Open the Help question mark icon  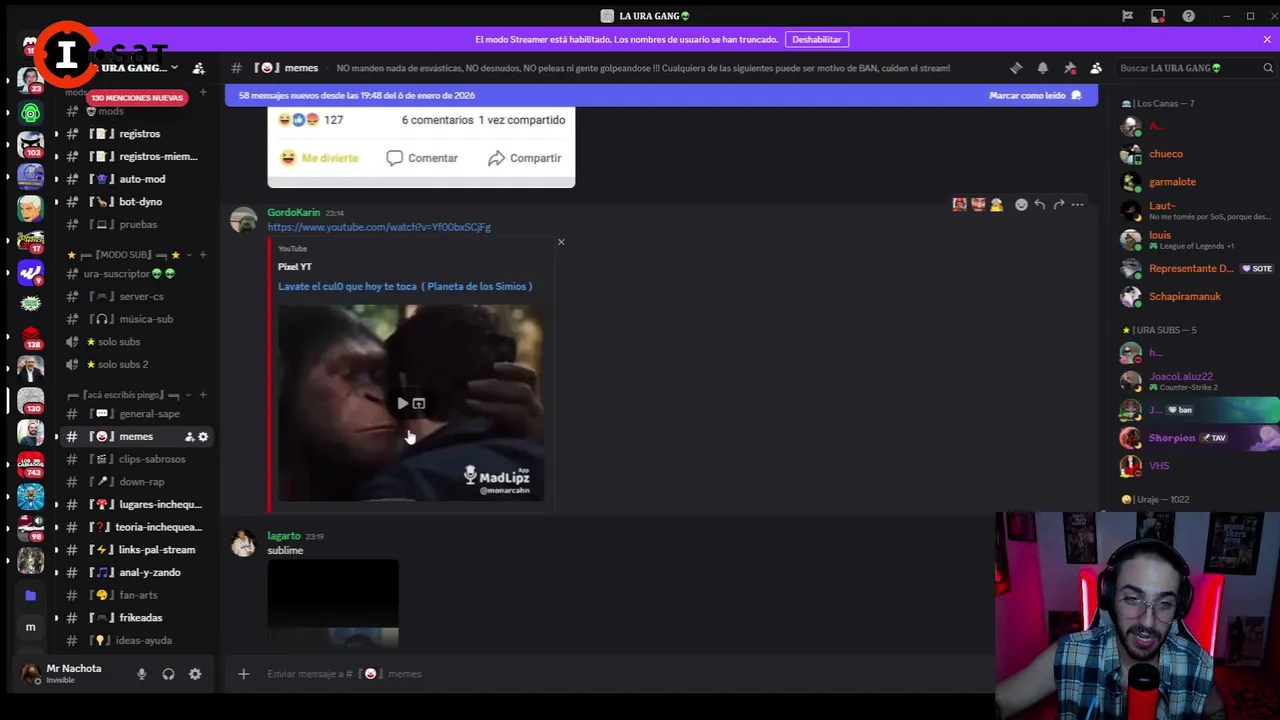[1189, 16]
